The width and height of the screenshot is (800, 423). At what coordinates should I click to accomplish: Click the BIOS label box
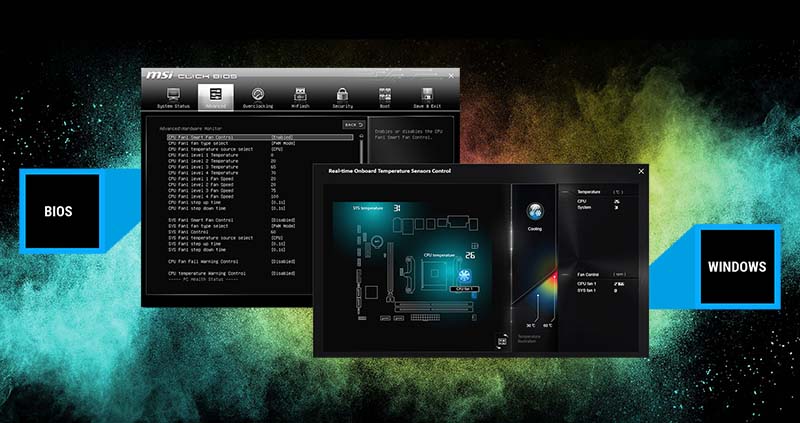(62, 211)
